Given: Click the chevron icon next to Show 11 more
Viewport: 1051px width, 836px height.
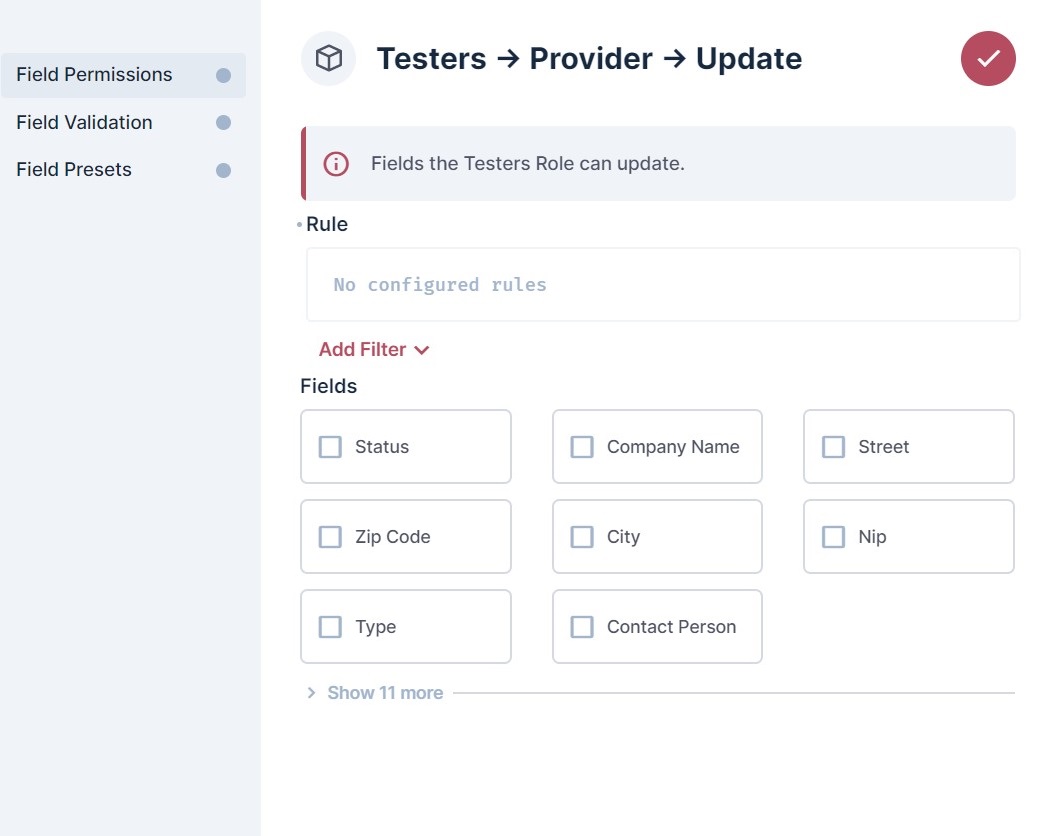Looking at the screenshot, I should pos(310,692).
